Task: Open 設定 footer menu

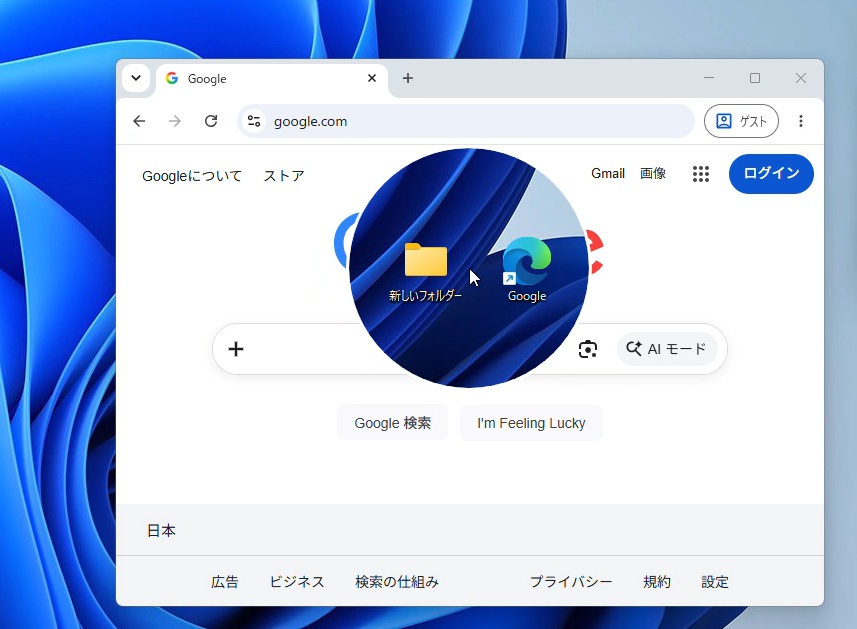Action: (x=715, y=582)
